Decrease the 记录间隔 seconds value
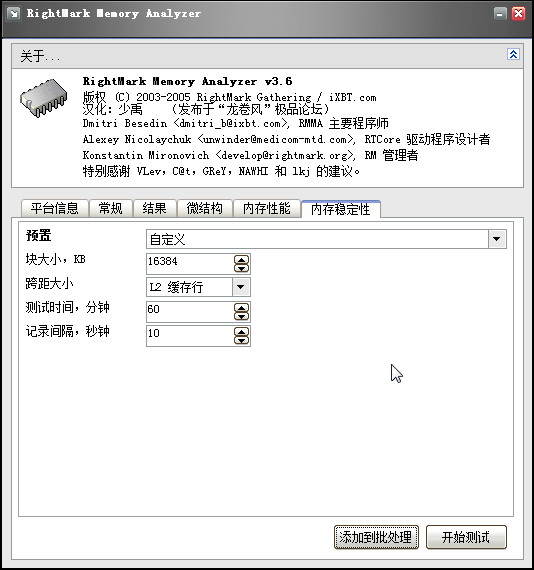Viewport: 534px width, 570px height. tap(241, 340)
